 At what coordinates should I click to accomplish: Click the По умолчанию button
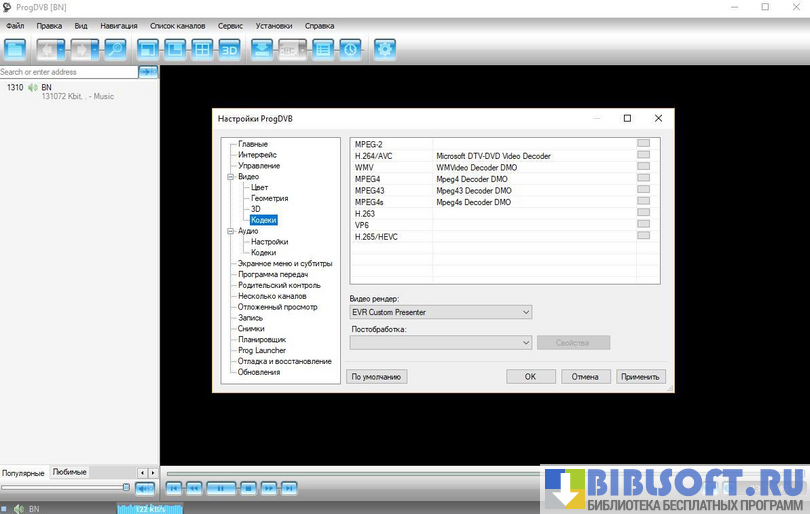(x=377, y=377)
